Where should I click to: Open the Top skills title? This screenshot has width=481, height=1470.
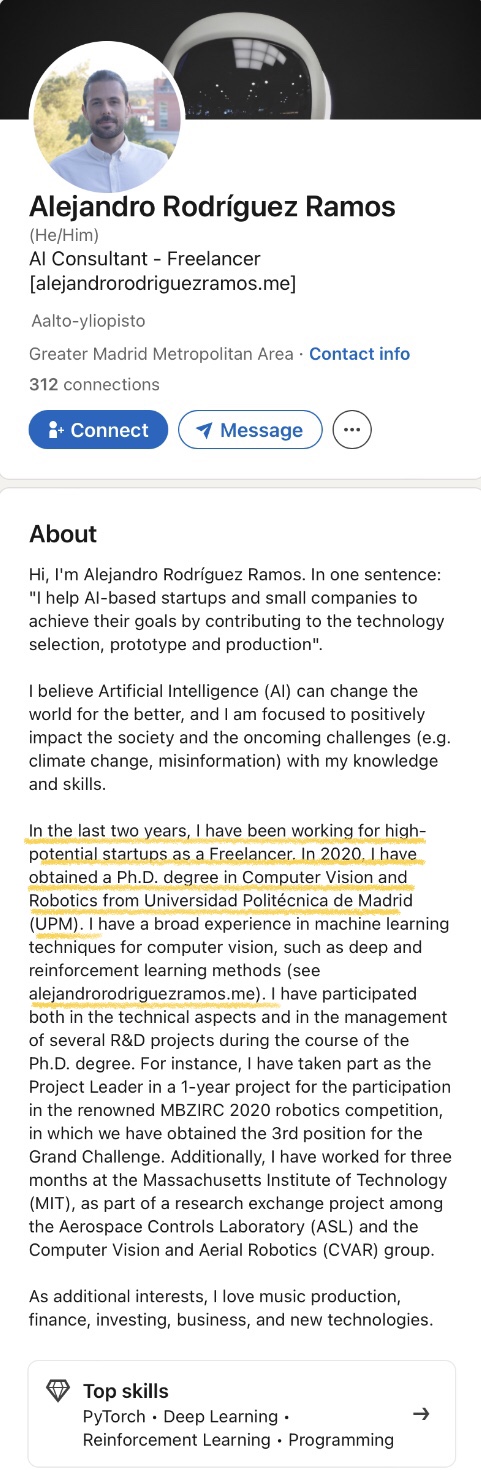pyautogui.click(x=125, y=1391)
